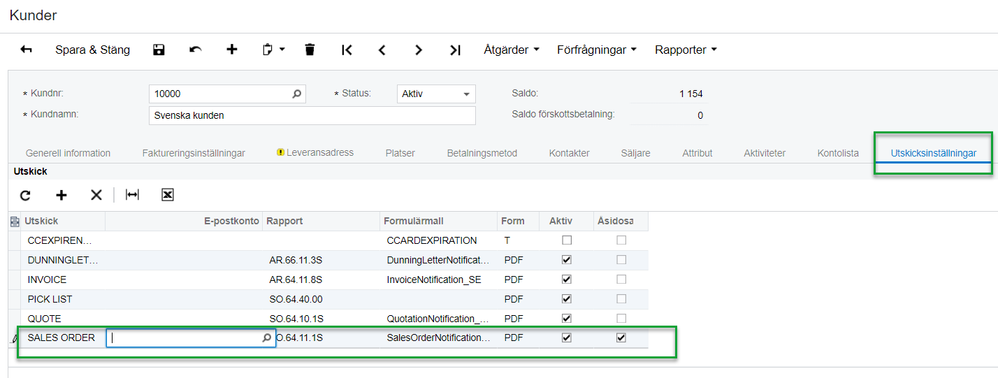Go to last record icon

[455, 50]
